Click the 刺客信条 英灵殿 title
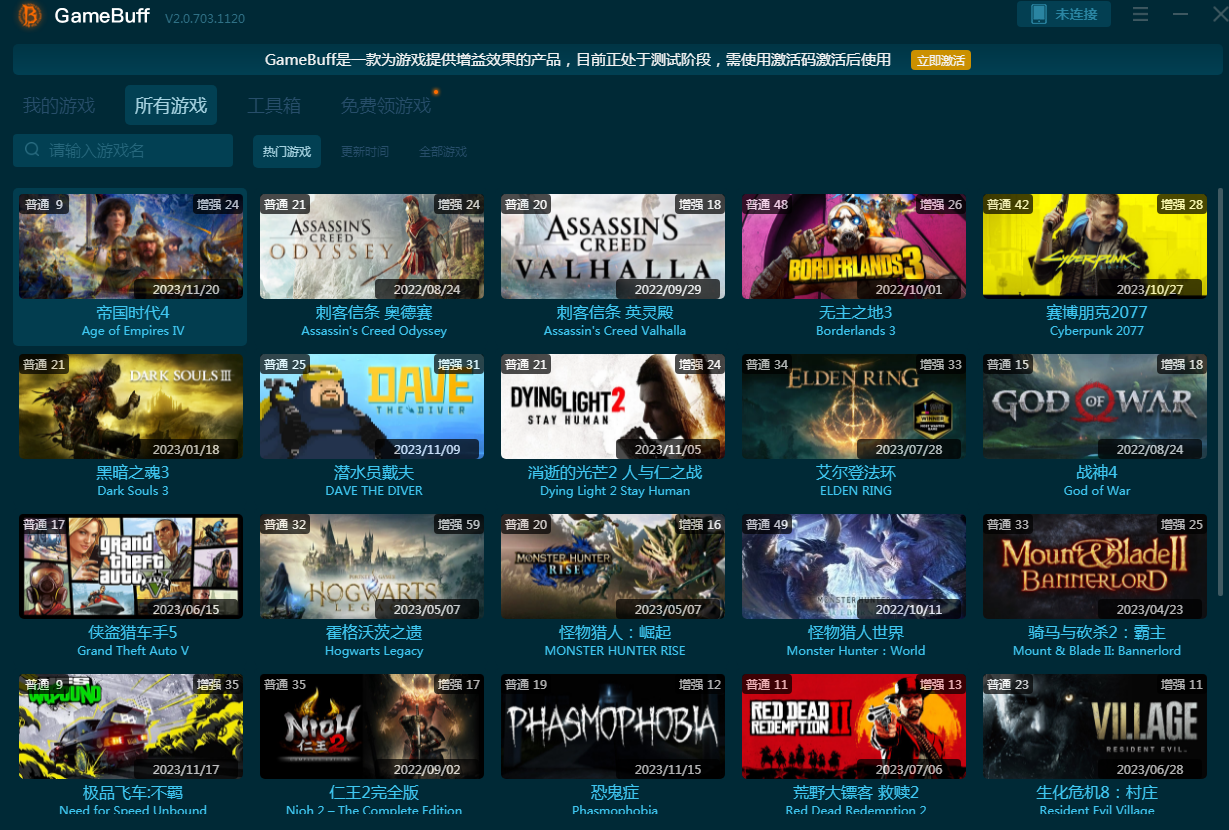 click(615, 312)
